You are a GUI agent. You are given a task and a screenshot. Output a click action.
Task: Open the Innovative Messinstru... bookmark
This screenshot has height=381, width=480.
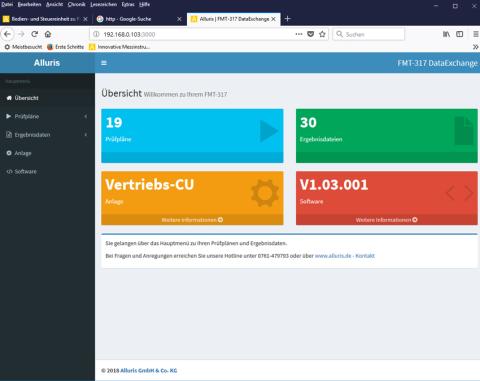click(x=120, y=47)
